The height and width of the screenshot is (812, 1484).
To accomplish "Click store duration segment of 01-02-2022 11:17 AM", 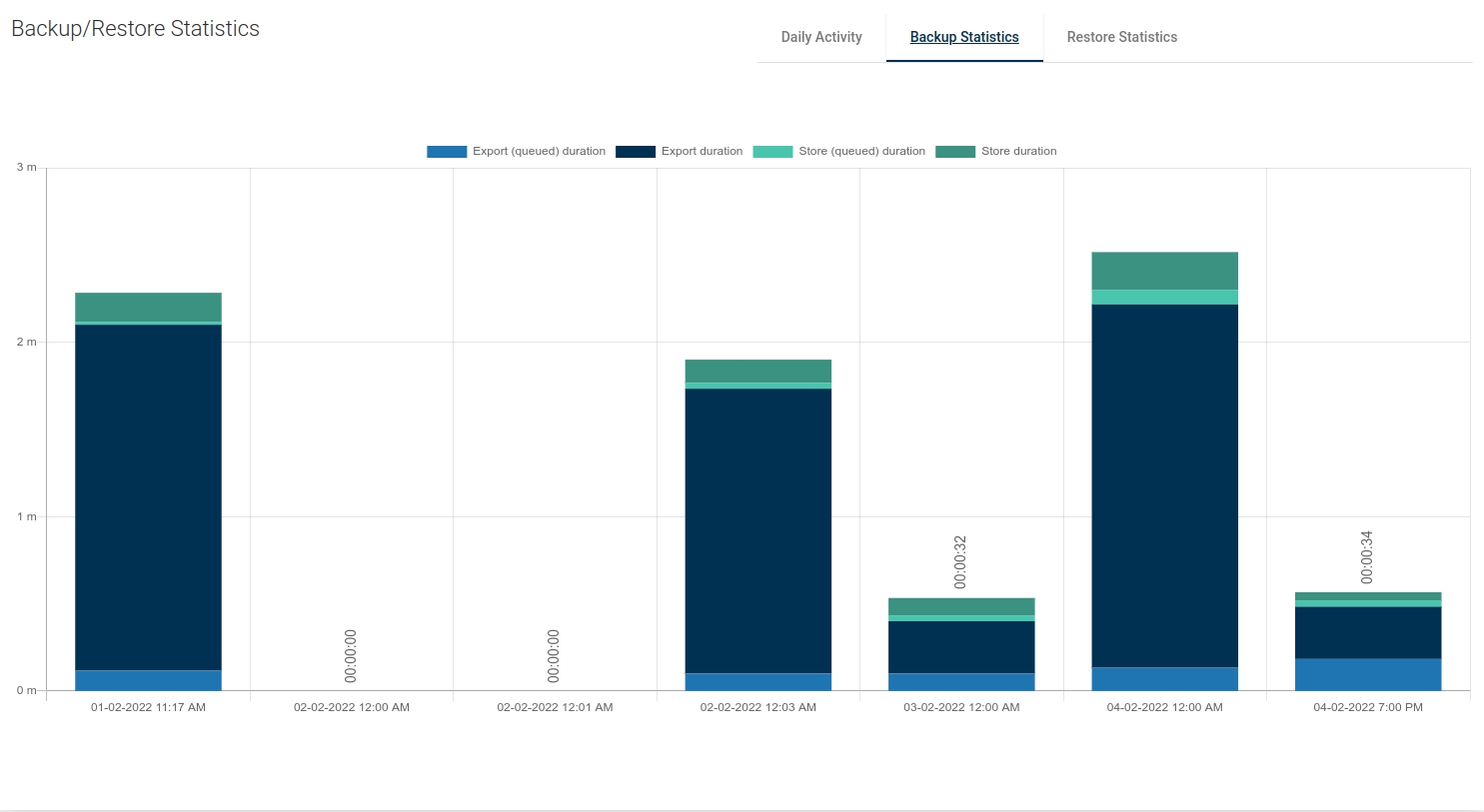I will tap(148, 307).
